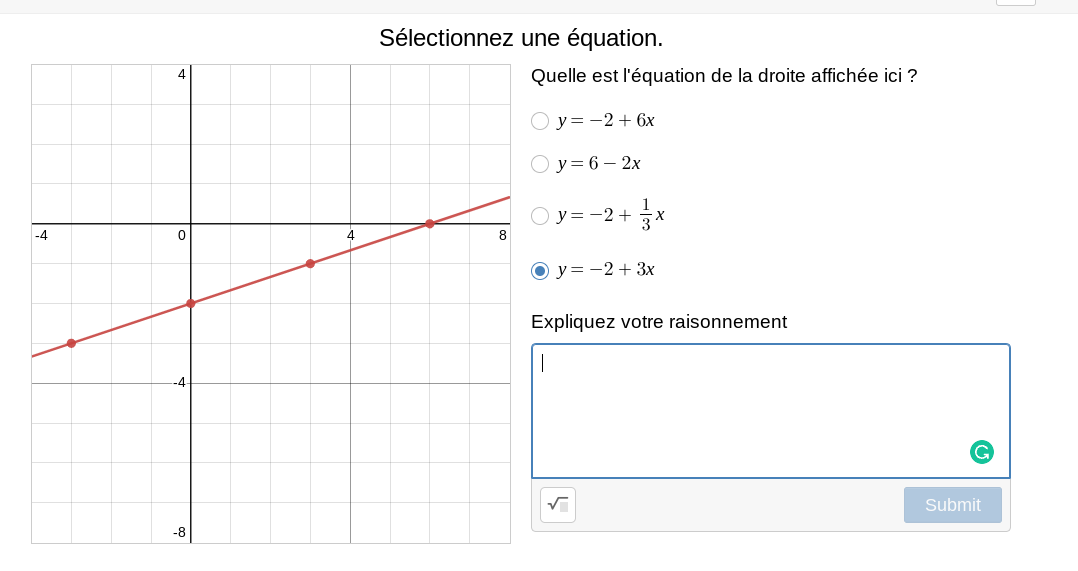Screen dimensions: 1078x571
Task: Click the red point on the x-axis
Action: pyautogui.click(x=430, y=224)
